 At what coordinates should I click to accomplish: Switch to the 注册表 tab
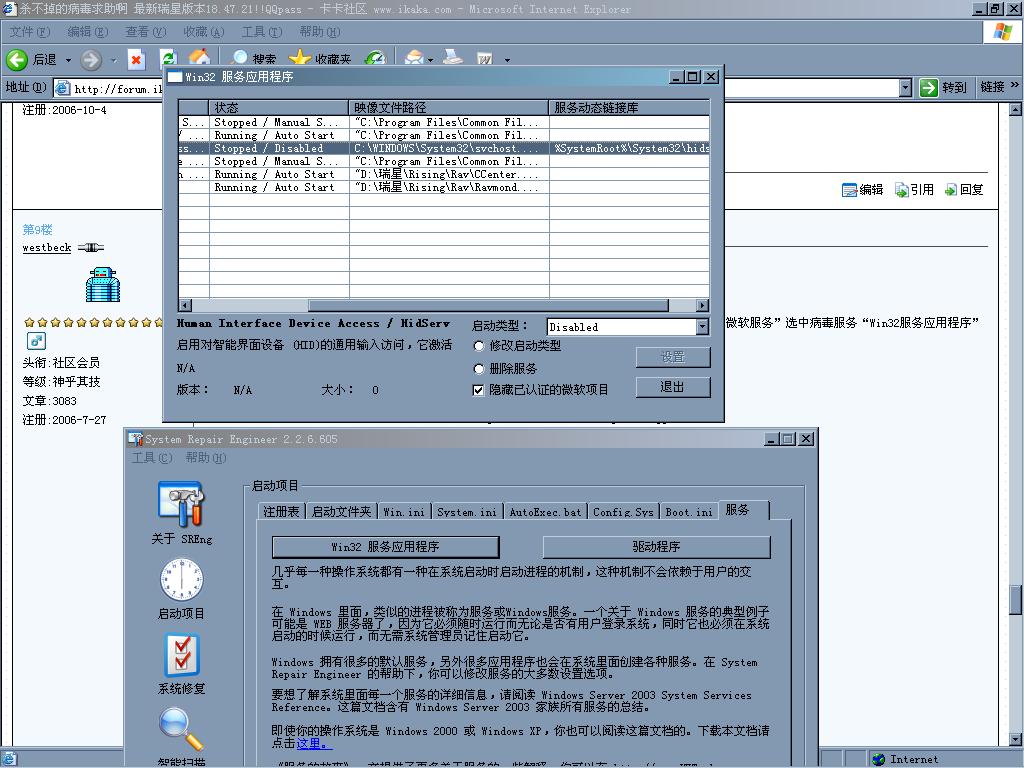point(281,511)
